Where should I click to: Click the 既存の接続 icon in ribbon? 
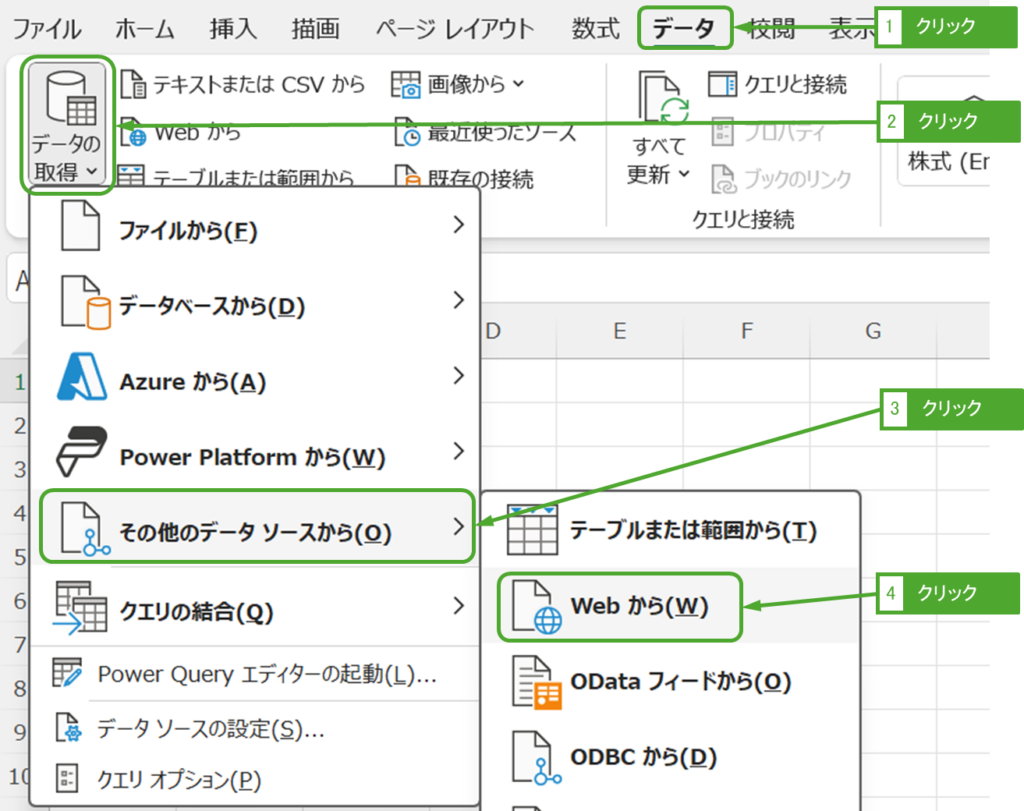coord(407,178)
